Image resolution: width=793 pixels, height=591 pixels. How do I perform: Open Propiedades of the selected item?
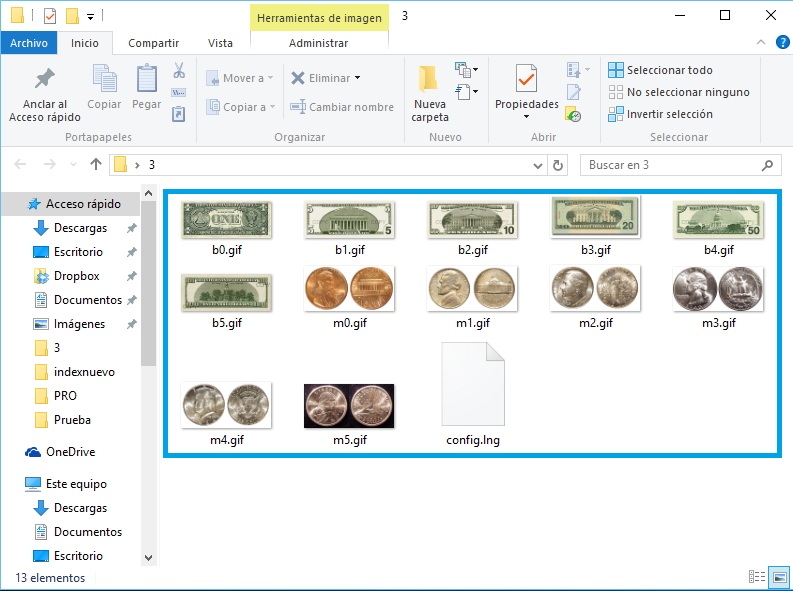pos(526,86)
